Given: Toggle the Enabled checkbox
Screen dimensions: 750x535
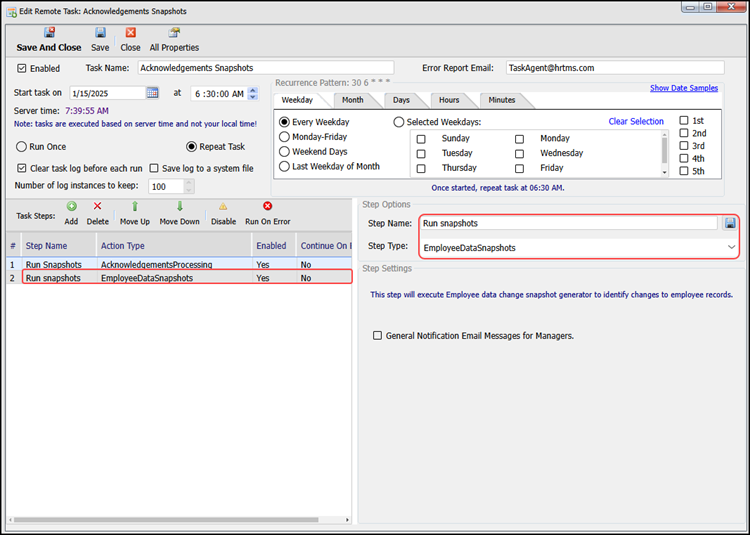Looking at the screenshot, I should [23, 69].
